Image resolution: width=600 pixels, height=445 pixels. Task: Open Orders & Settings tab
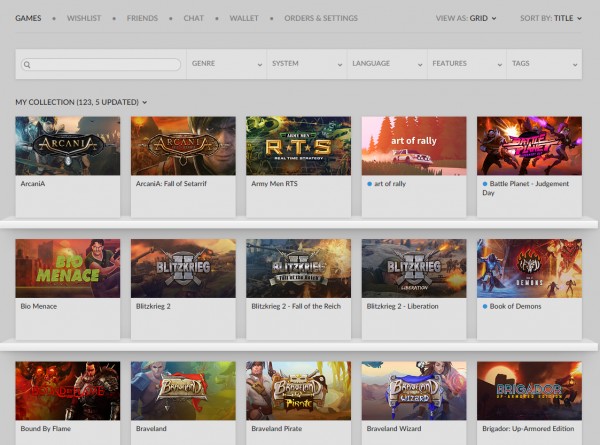coord(321,18)
